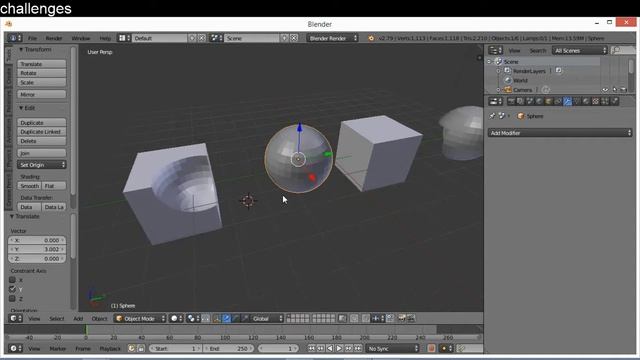640x360 pixels.
Task: Open the timeline editor type icon
Action: 16,348
